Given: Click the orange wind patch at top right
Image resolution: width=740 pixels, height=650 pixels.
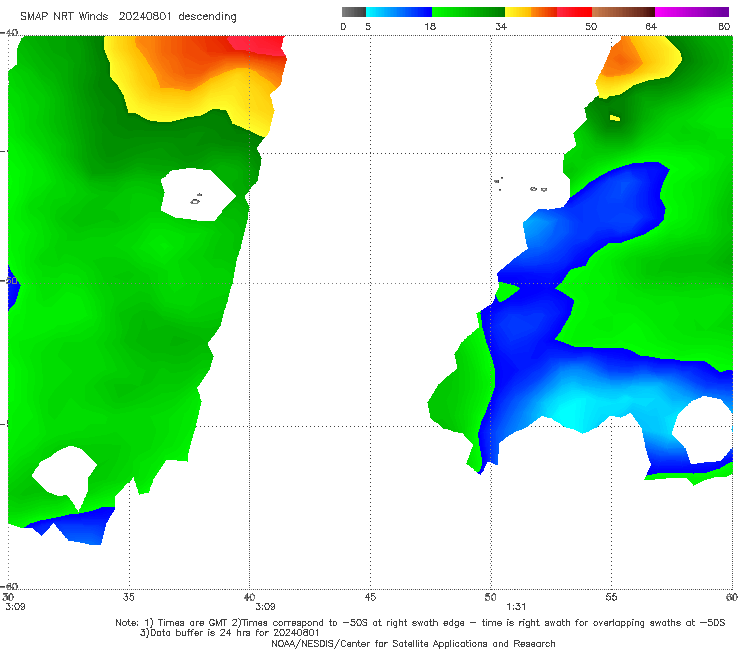Looking at the screenshot, I should pyautogui.click(x=622, y=59).
